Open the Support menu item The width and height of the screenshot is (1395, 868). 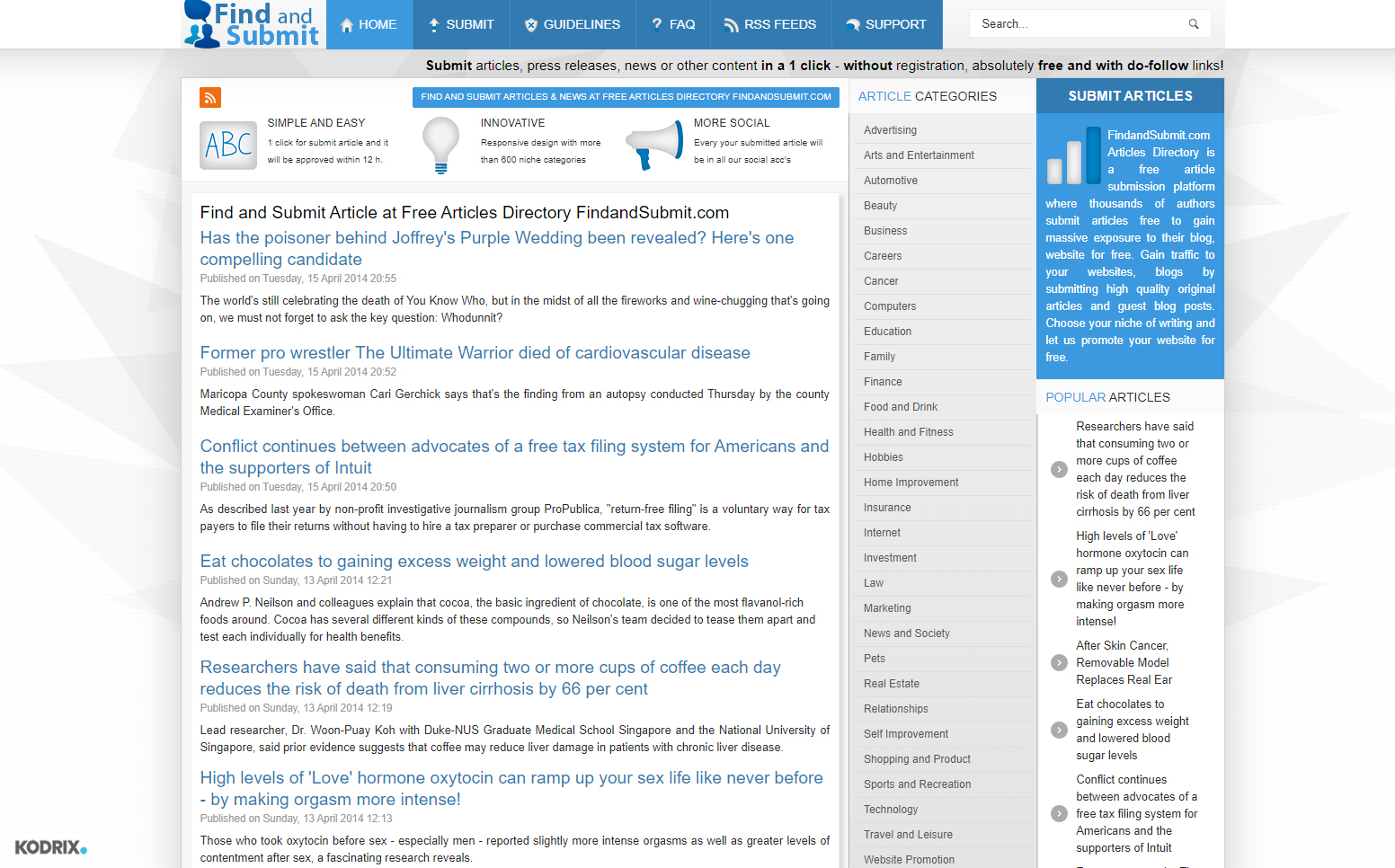[886, 24]
